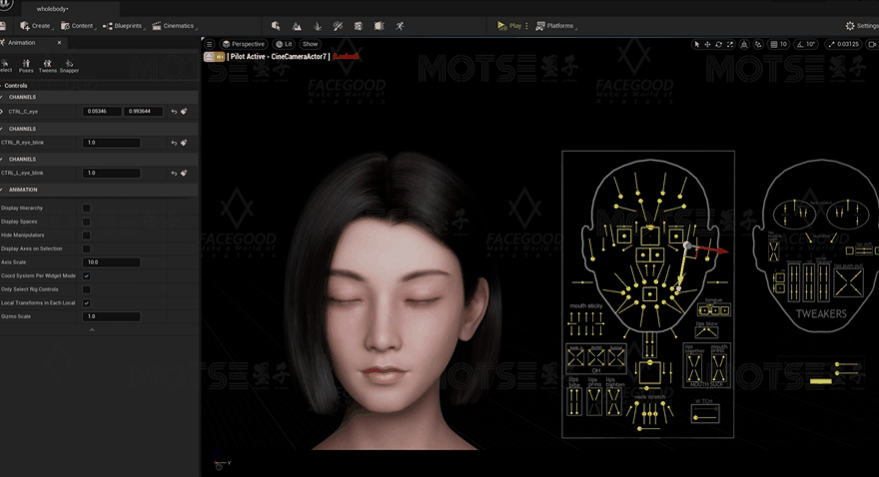Collapse the Controls section
879x477 pixels.
click(x=2, y=86)
